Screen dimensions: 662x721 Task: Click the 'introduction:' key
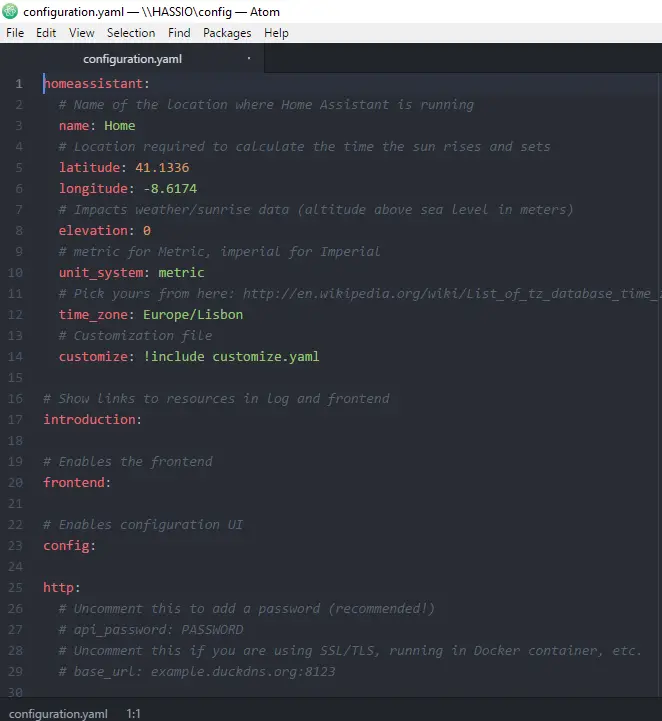click(x=92, y=420)
